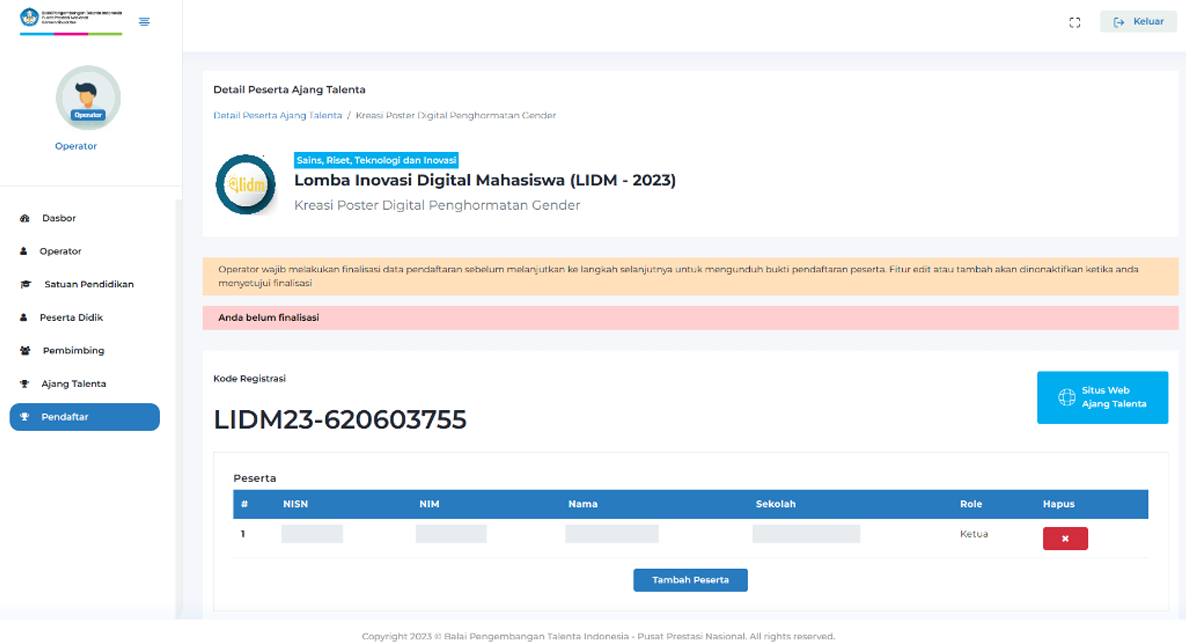Click the Ketua role cell
Screen dimensions: 1186x644
click(973, 534)
